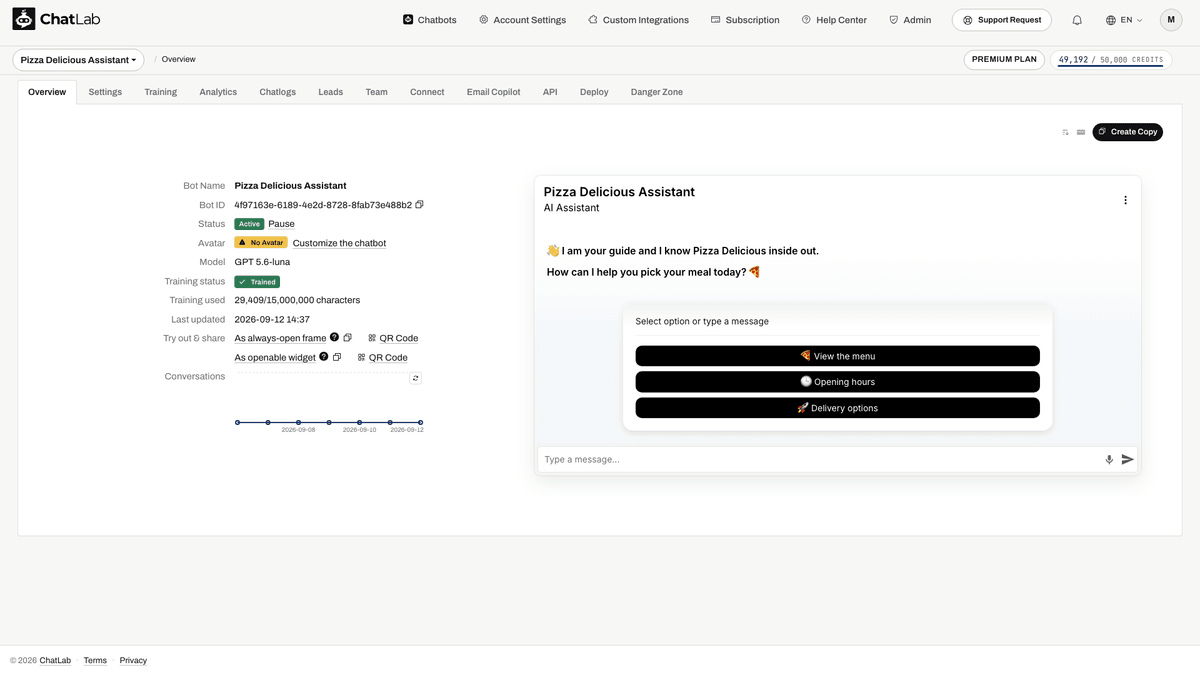The image size is (1200, 675).
Task: Click the PREMIUM PLAN badge
Action: tap(1005, 60)
